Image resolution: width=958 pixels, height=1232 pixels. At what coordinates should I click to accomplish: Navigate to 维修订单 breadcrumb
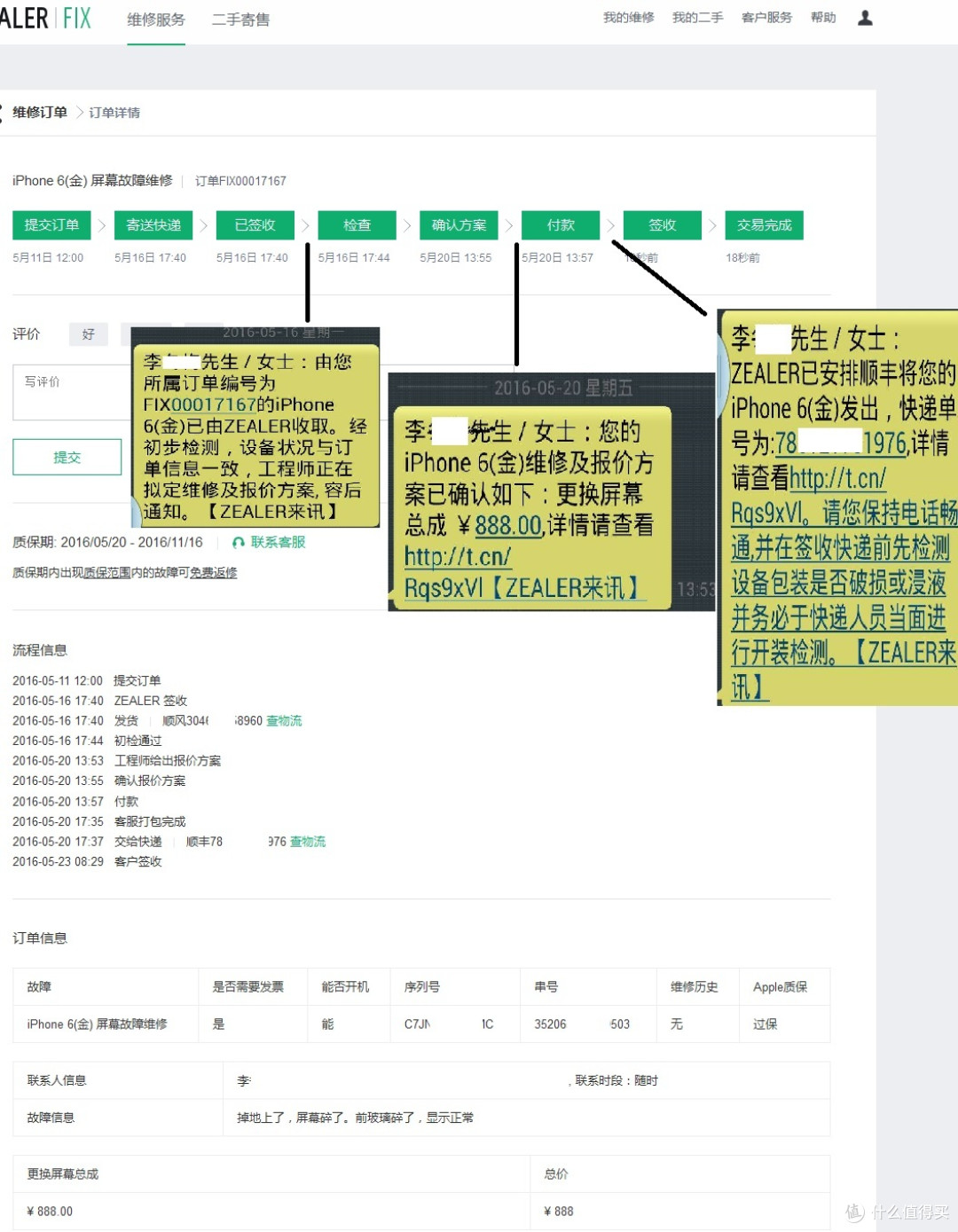(x=40, y=112)
